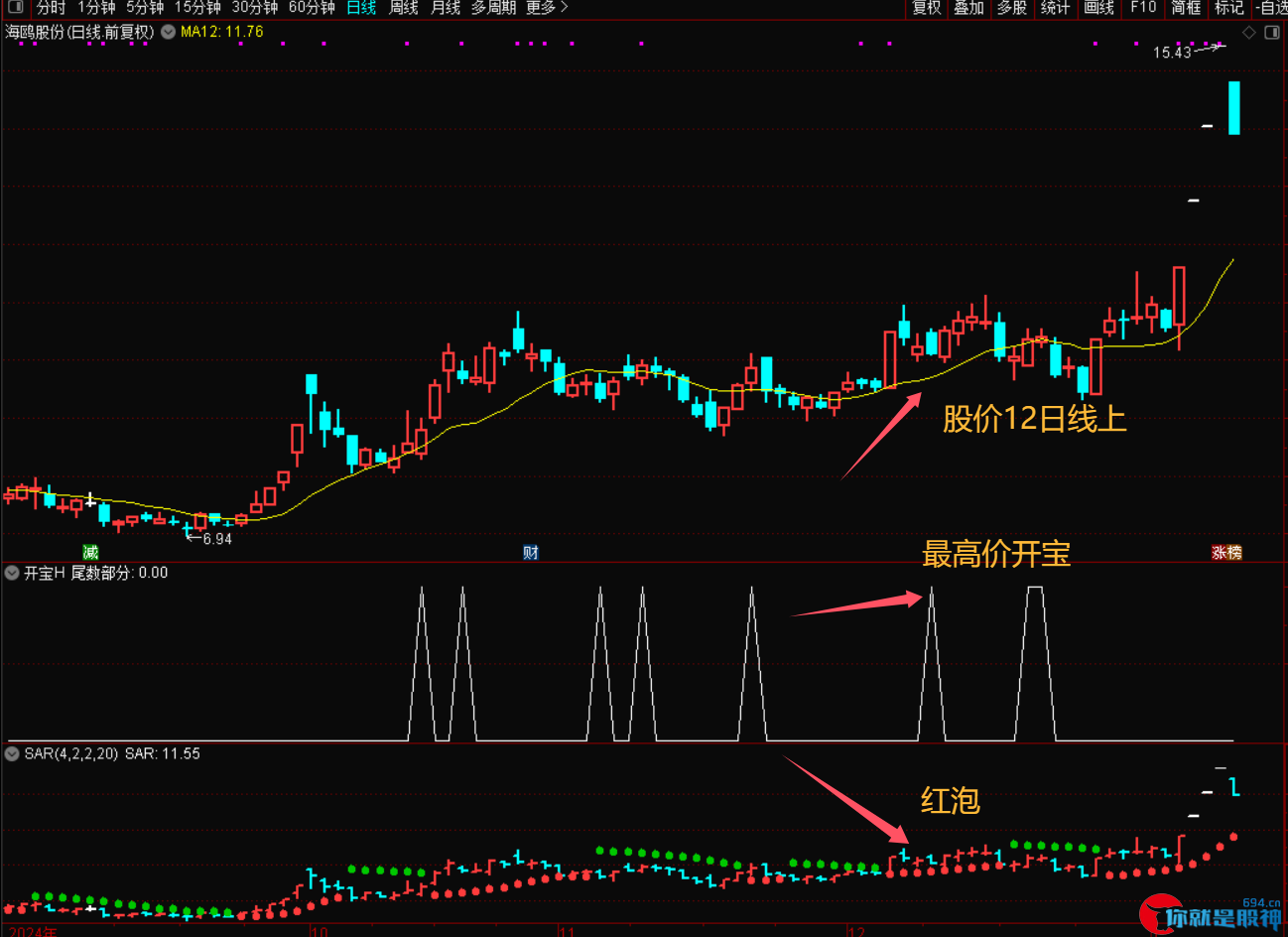Screen dimensions: 1288x937
Task: Select the 60分钟 period tab
Action: tap(312, 8)
